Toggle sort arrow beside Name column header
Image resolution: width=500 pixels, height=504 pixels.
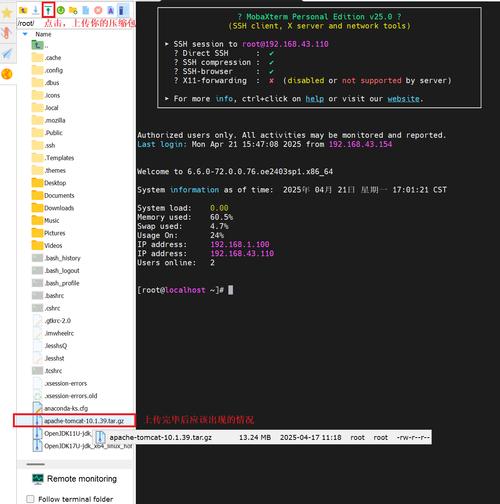pos(25,34)
